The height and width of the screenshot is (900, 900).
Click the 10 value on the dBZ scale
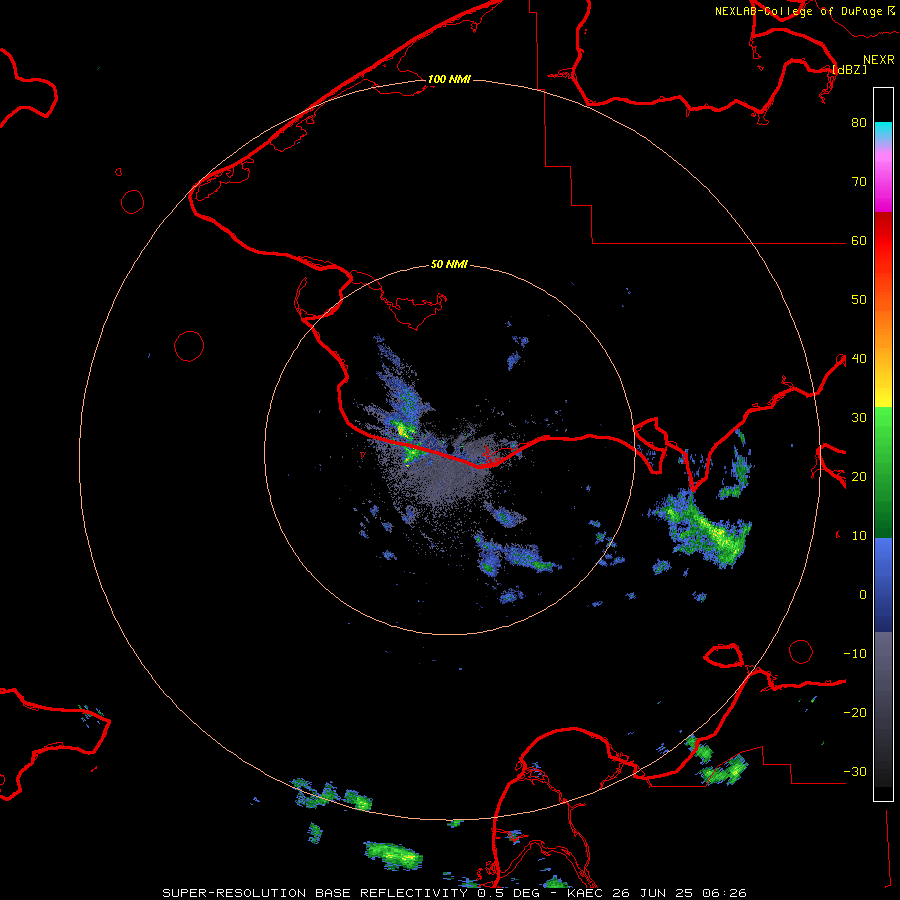859,536
